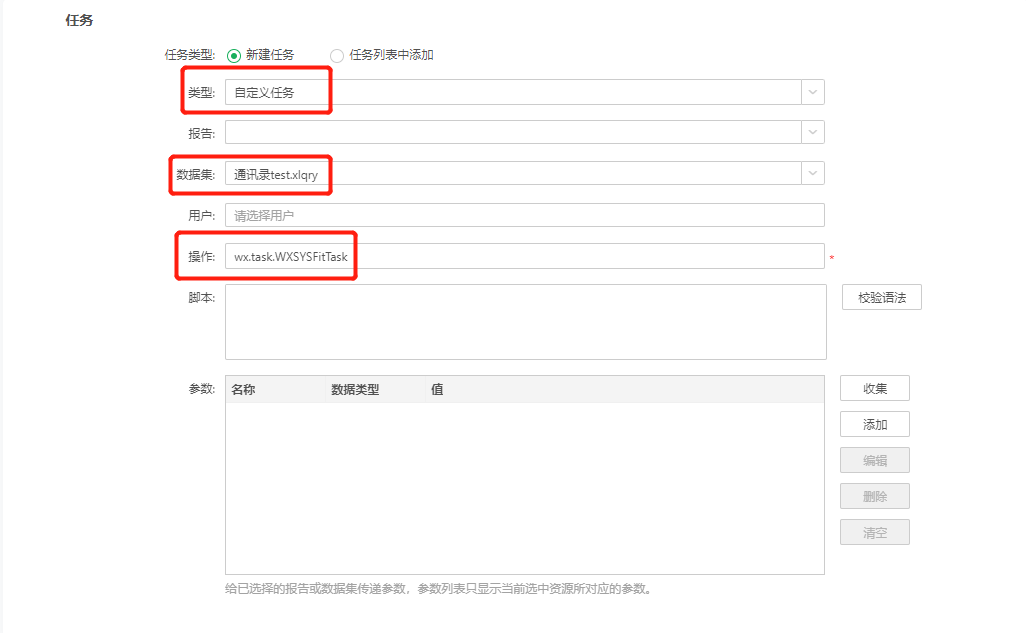Viewport: 1026px width, 633px height.
Task: Click the 报告 dropdown chevron arrow
Action: pyautogui.click(x=815, y=131)
